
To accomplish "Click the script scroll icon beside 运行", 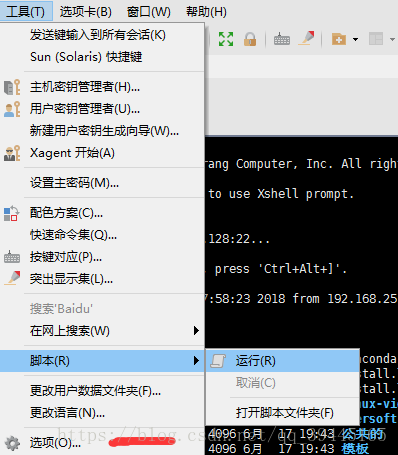I will click(x=218, y=361).
